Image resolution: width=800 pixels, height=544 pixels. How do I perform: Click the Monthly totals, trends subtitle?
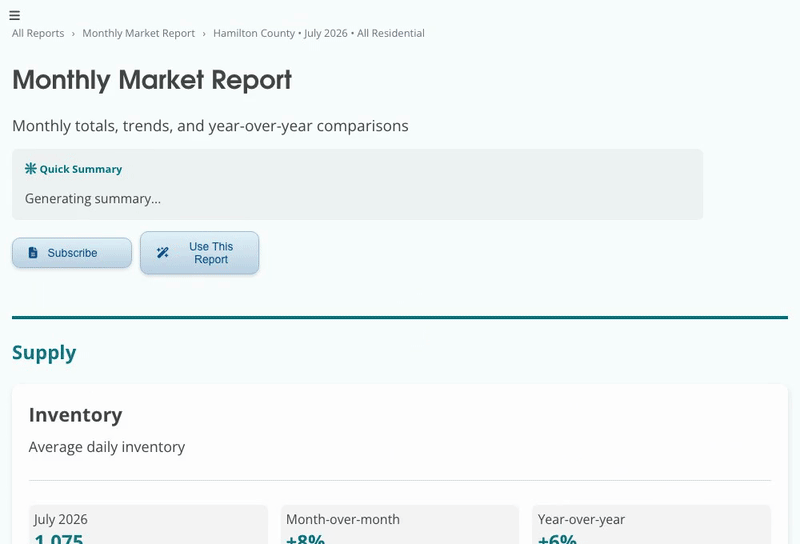210,126
